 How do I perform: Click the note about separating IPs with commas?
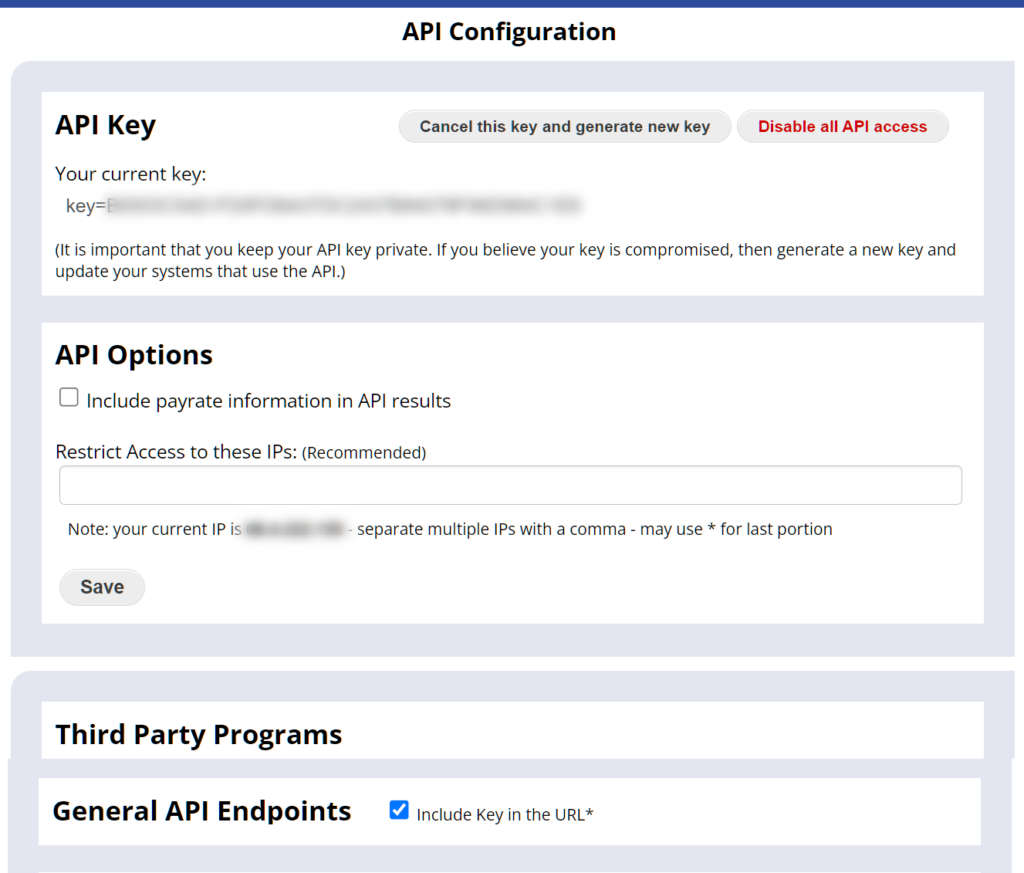point(450,528)
